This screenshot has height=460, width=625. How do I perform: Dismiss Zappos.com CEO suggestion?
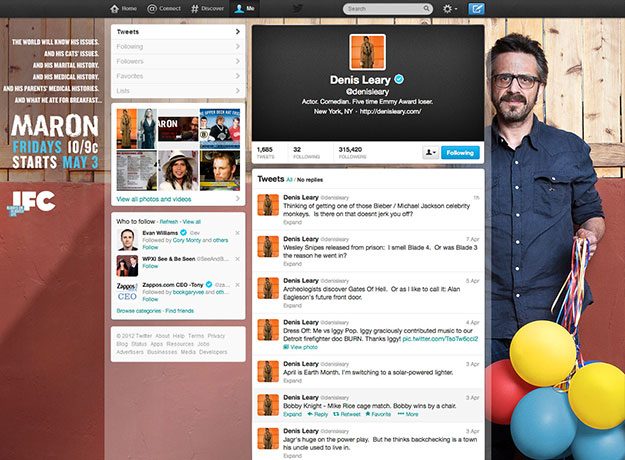pos(238,285)
